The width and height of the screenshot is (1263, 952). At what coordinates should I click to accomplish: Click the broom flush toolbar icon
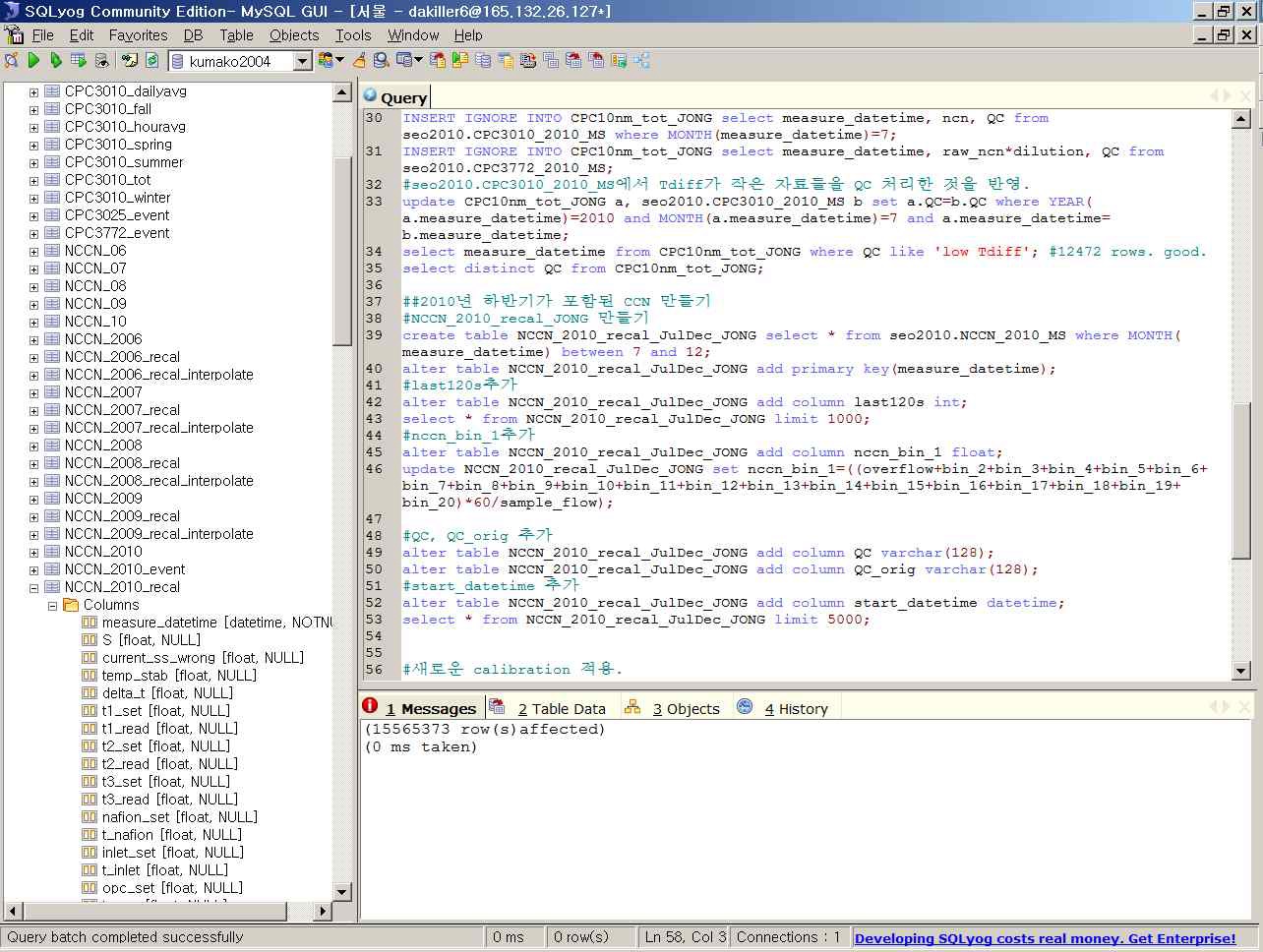point(360,61)
